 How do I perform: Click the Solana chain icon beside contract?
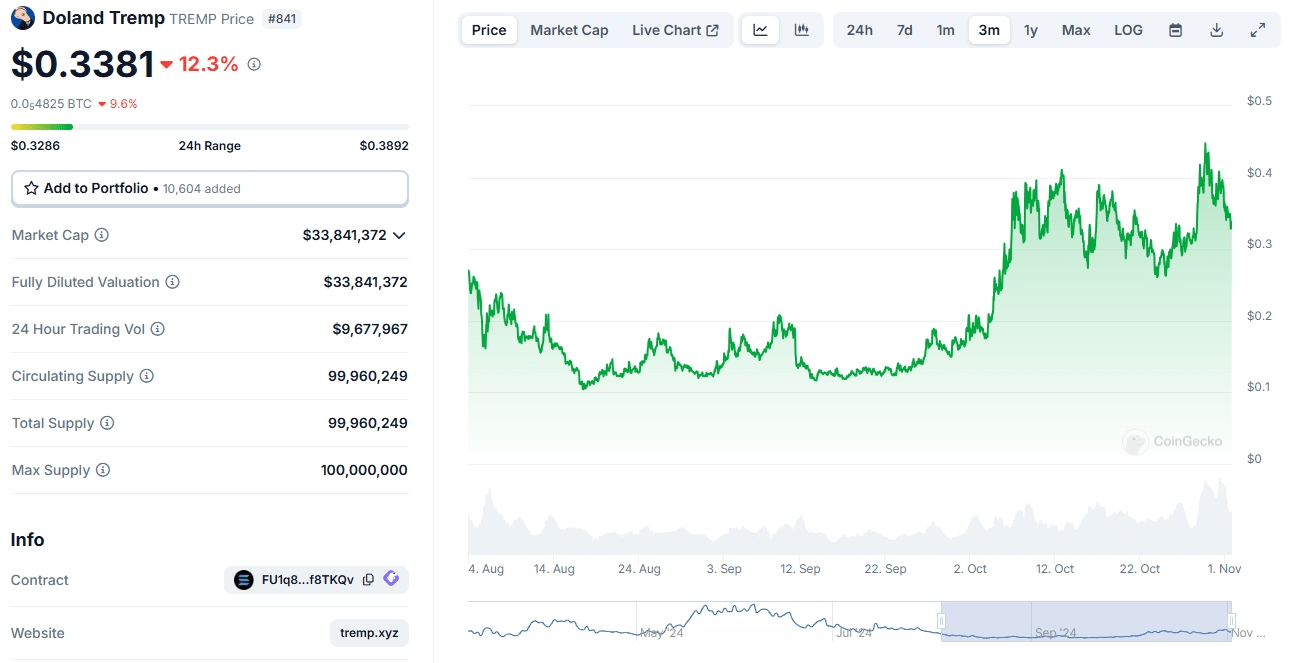tap(245, 580)
